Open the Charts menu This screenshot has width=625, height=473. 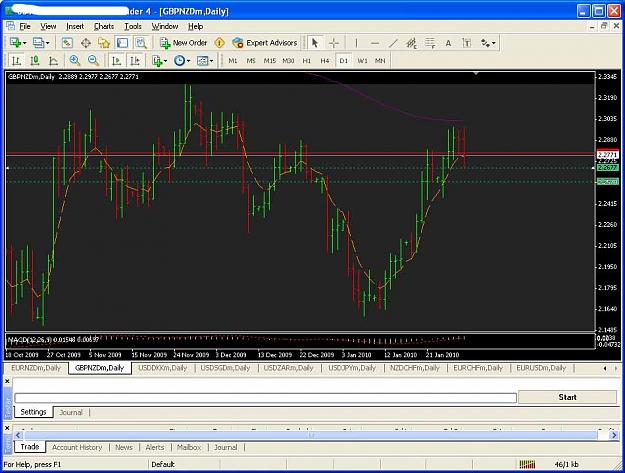(x=104, y=26)
